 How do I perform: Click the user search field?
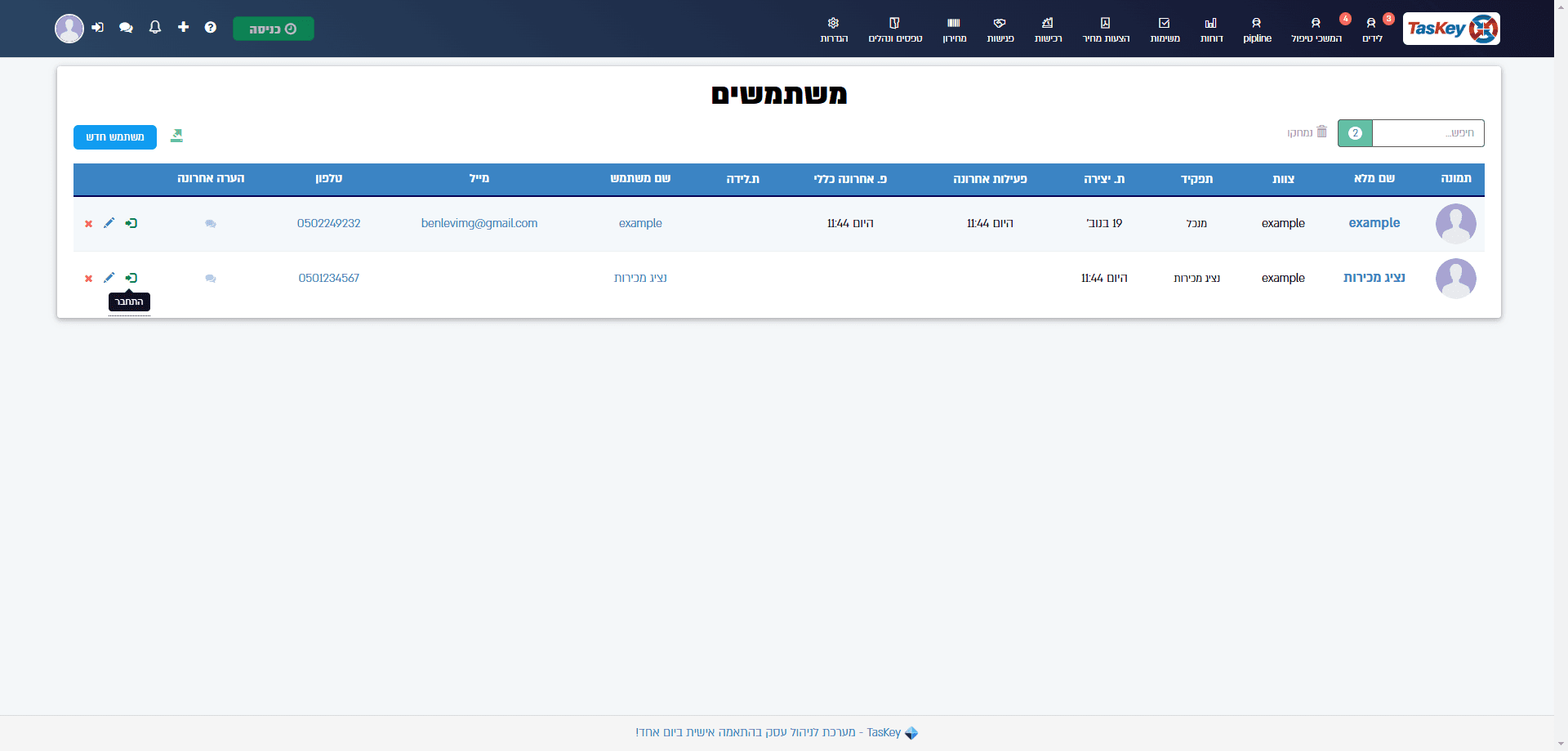coord(1428,133)
